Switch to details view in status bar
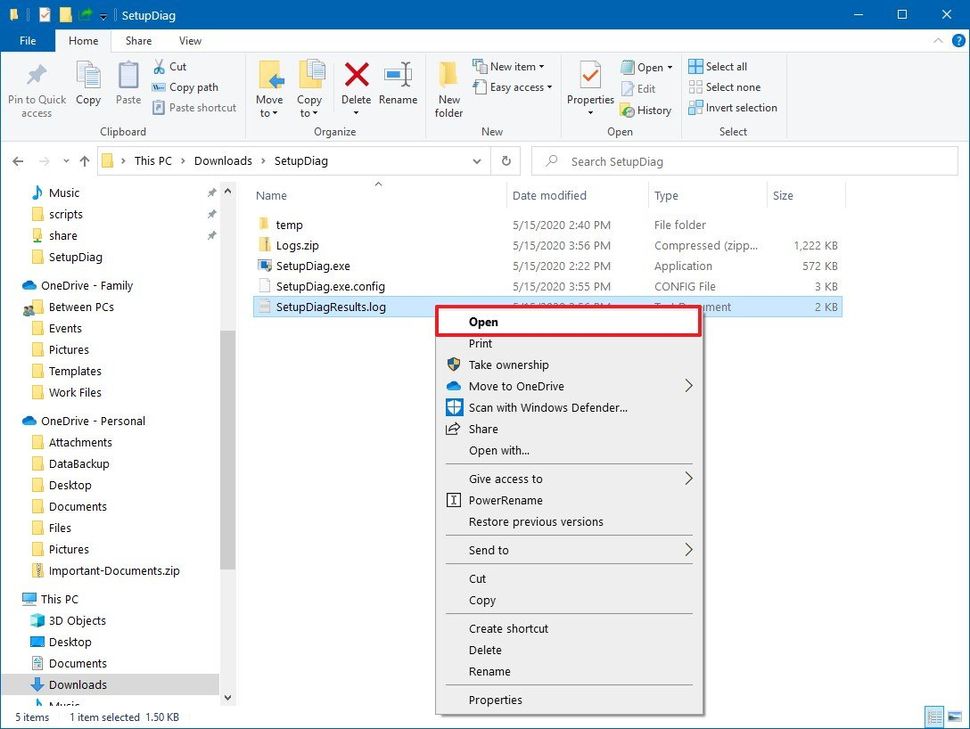970x729 pixels. tap(936, 717)
